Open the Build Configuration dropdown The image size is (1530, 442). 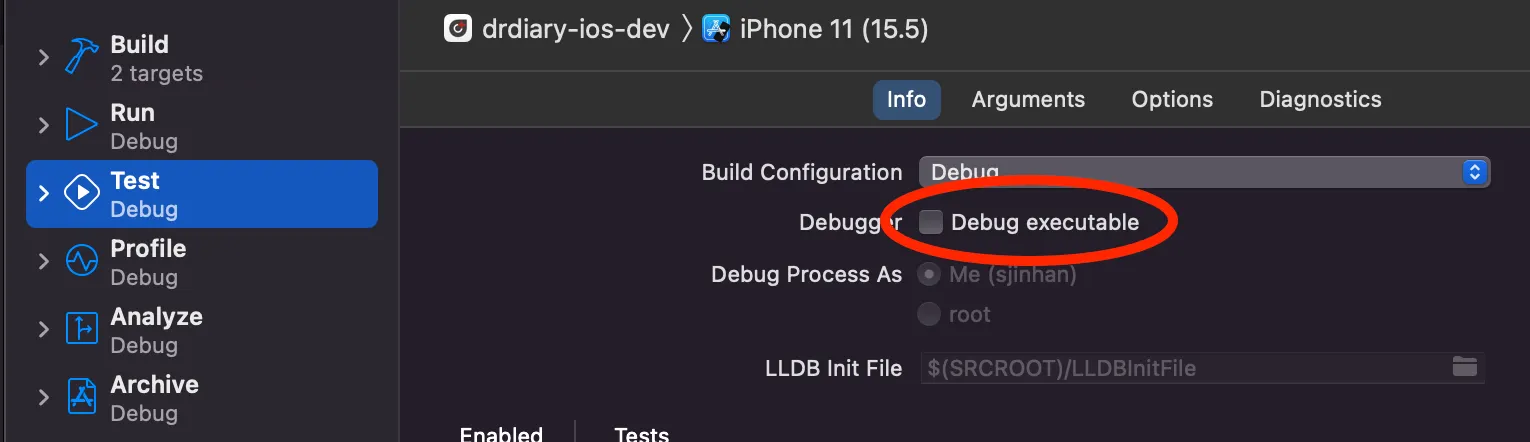coord(1204,172)
